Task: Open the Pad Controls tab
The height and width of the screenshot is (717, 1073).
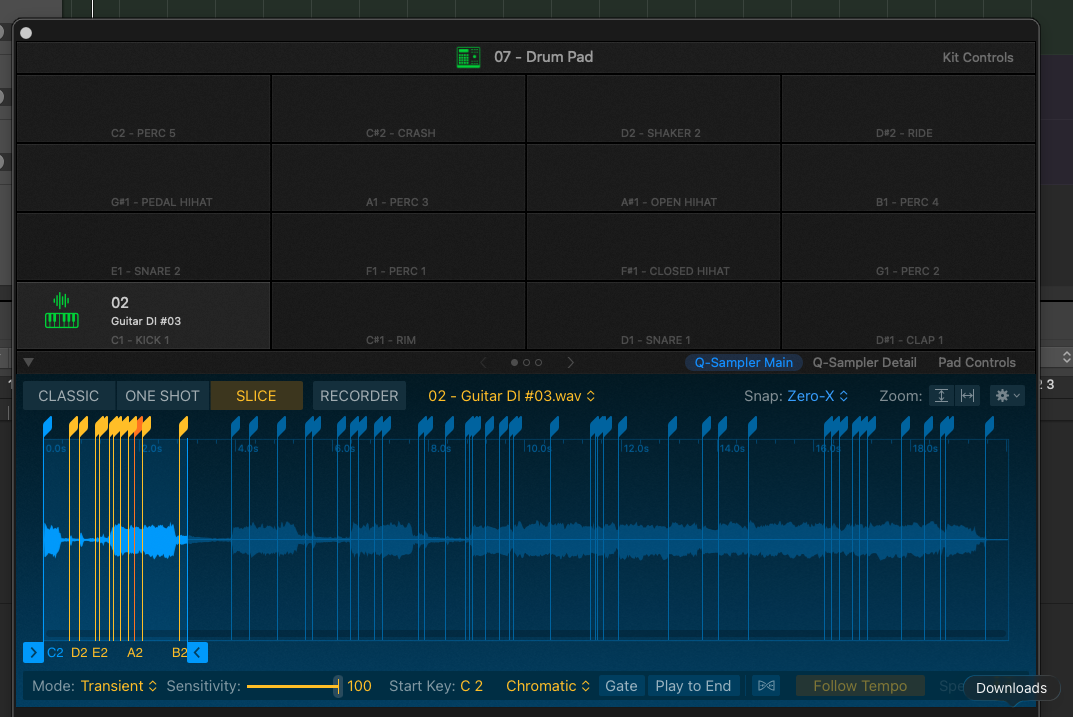Action: [977, 363]
